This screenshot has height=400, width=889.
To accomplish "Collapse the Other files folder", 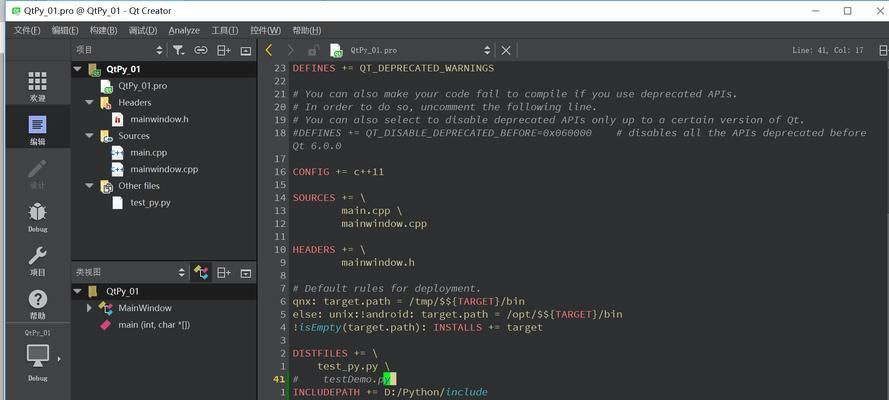I will pyautogui.click(x=90, y=186).
